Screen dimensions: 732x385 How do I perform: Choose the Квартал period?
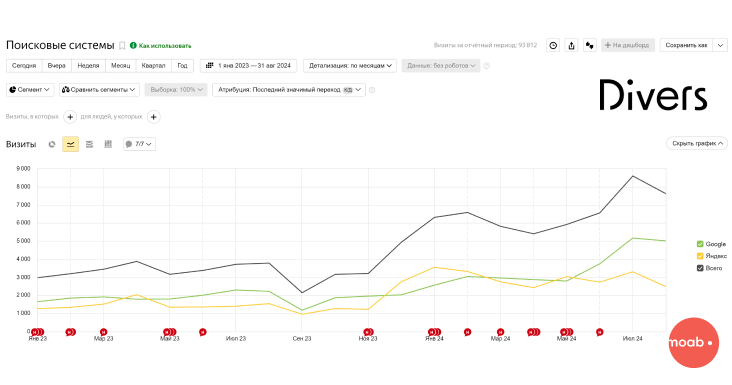pyautogui.click(x=153, y=66)
